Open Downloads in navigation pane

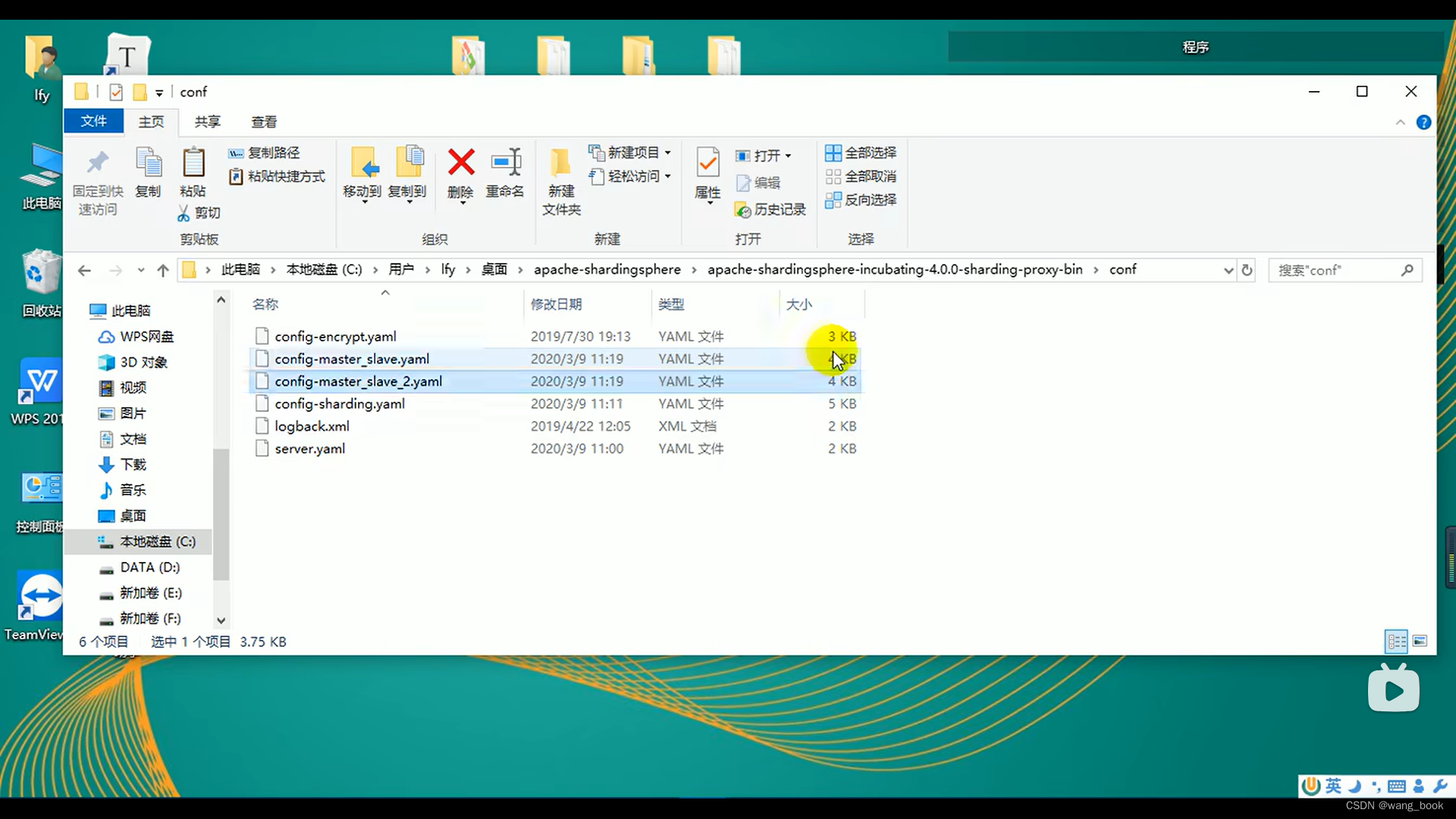[123, 464]
